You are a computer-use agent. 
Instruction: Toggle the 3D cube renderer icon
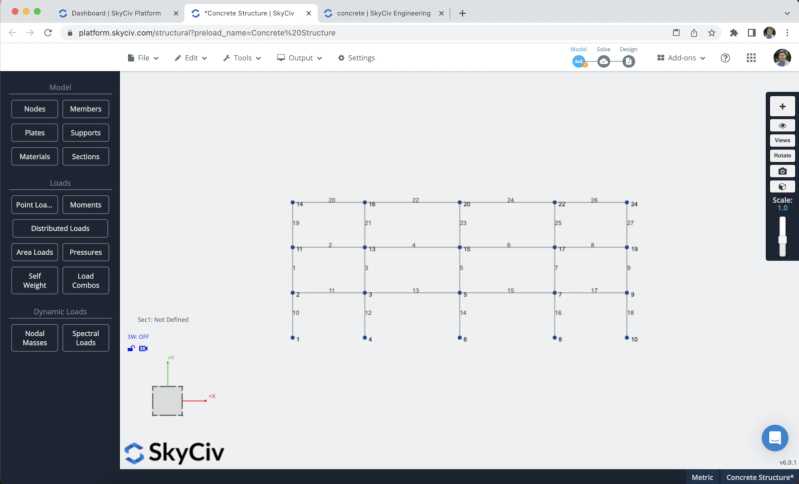click(x=782, y=186)
